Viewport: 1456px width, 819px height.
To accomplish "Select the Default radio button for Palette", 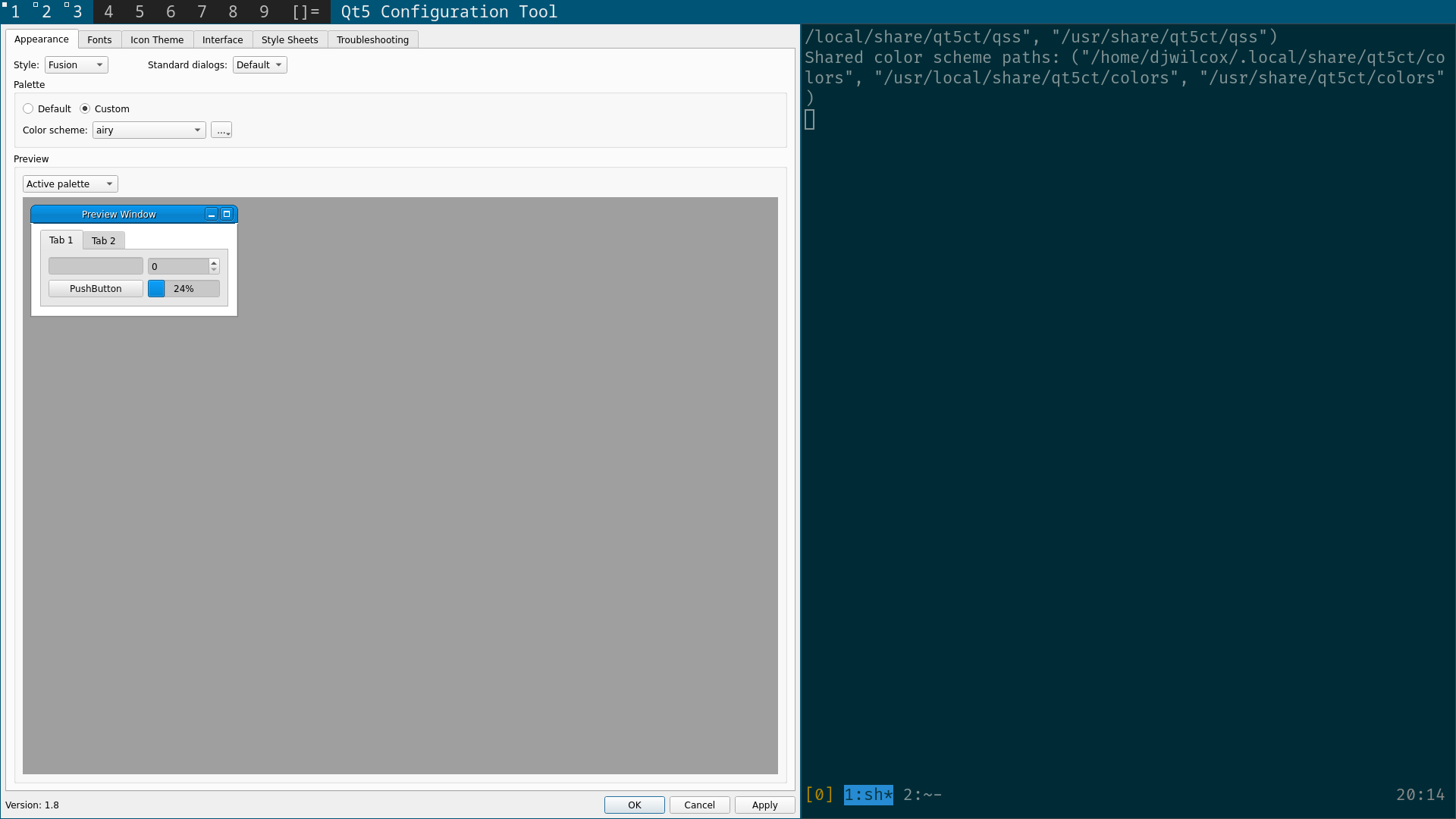I will (x=28, y=108).
